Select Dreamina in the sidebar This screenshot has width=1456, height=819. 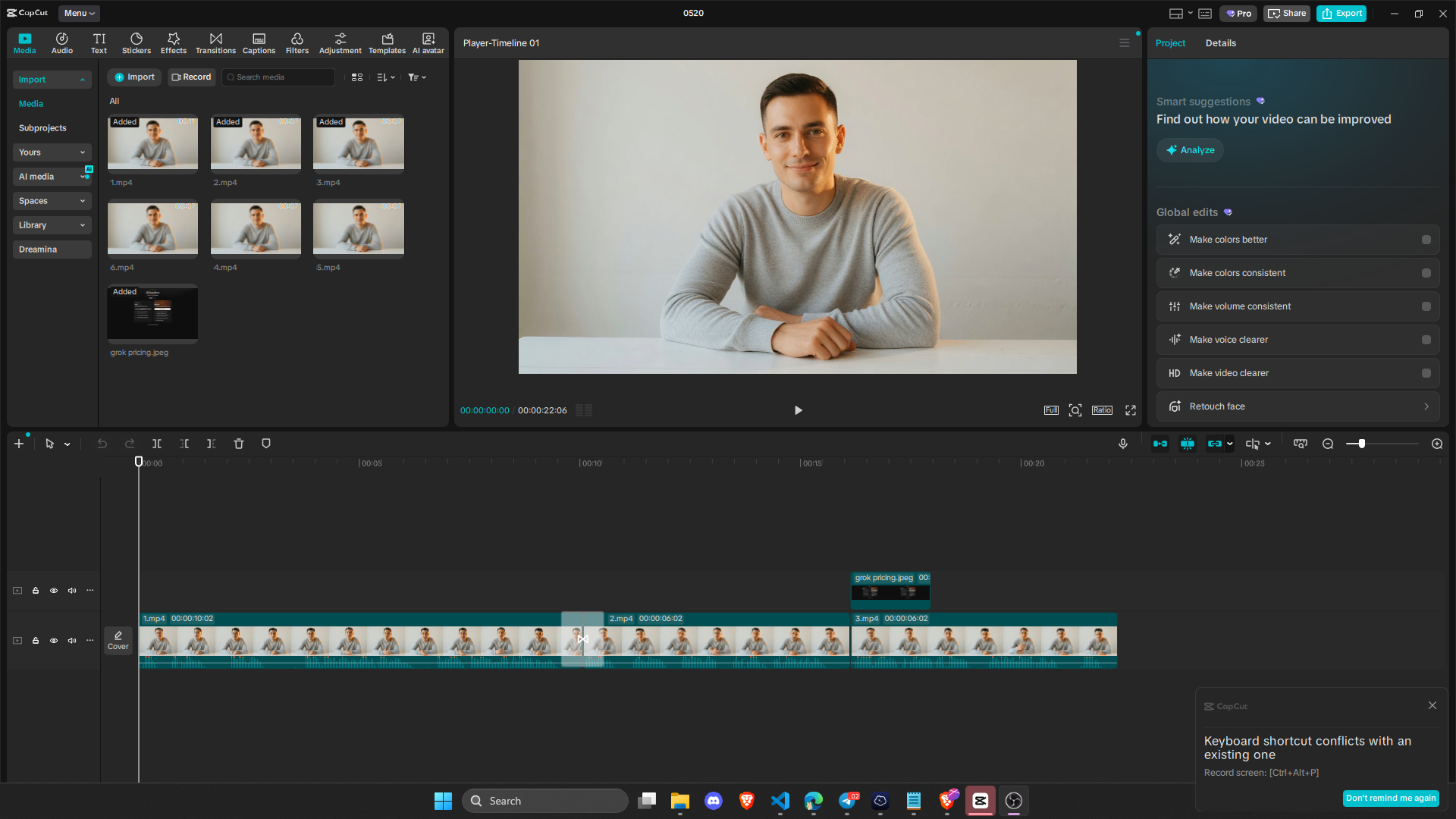(x=52, y=249)
